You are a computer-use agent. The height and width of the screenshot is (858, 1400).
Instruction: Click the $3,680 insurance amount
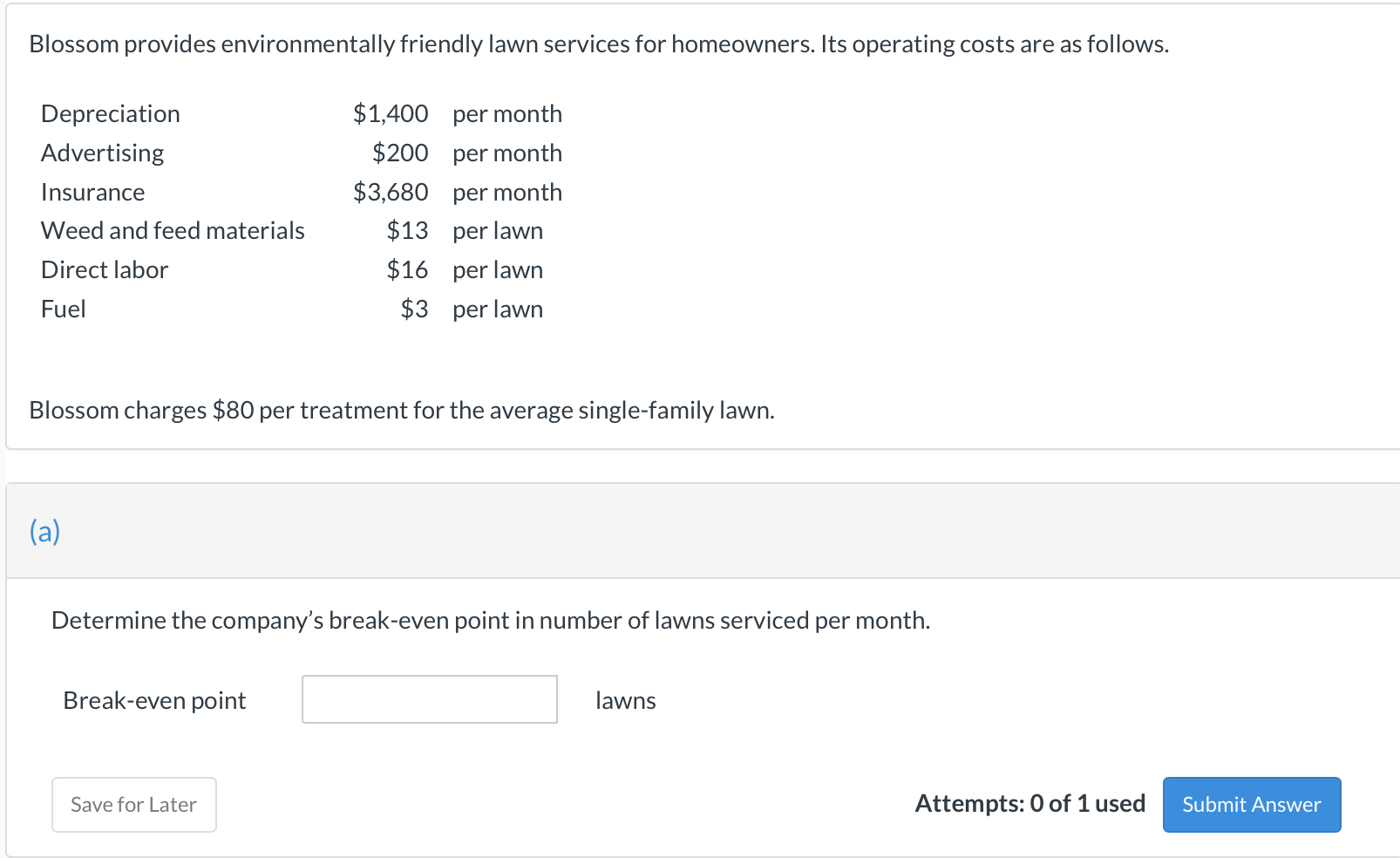click(391, 192)
